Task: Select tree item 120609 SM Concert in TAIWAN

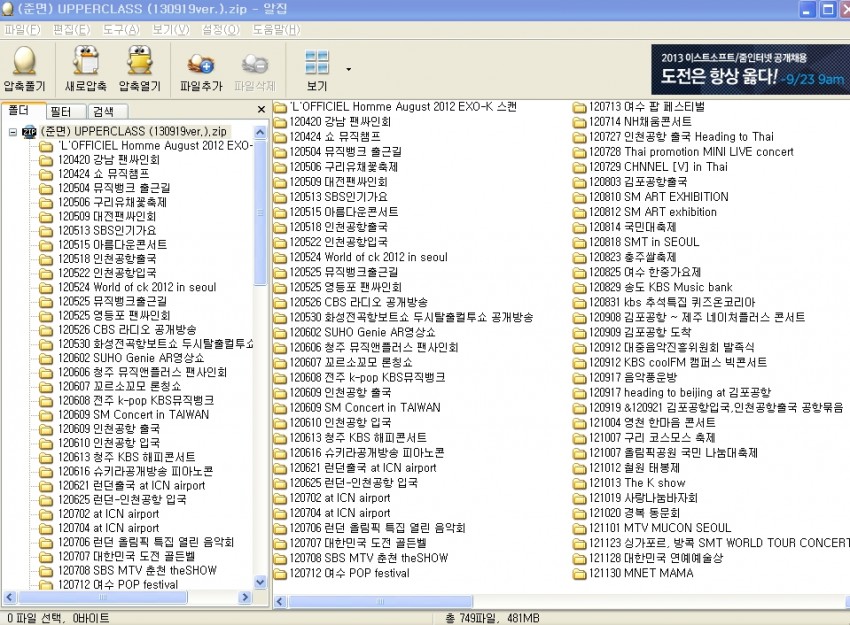Action: pyautogui.click(x=133, y=415)
